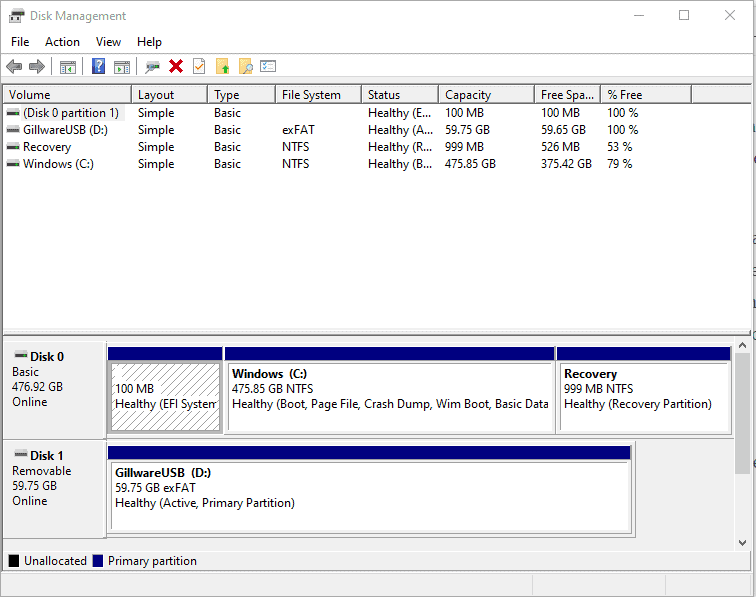Click the Forward arrow in the toolbar
This screenshot has height=597, width=756.
point(37,66)
